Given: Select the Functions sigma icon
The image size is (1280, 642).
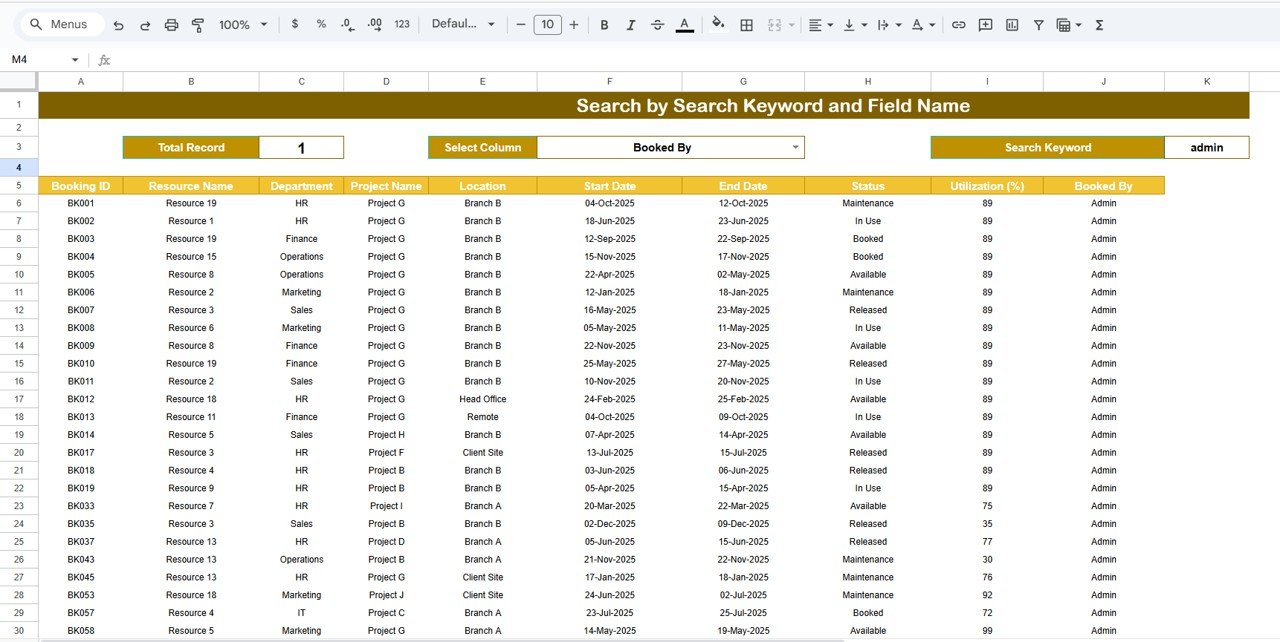Looking at the screenshot, I should (x=1097, y=24).
